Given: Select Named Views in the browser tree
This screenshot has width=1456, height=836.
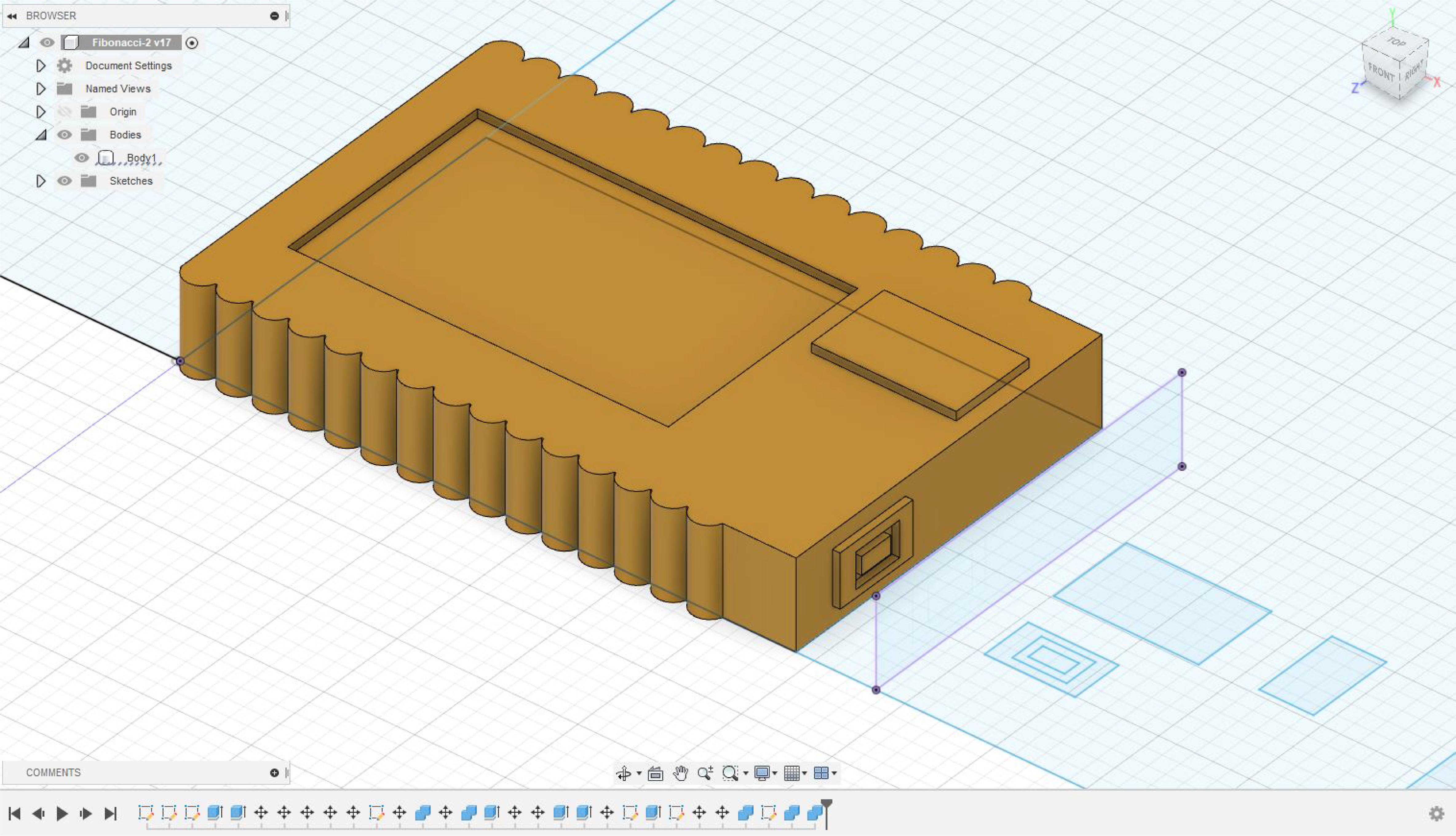Looking at the screenshot, I should [118, 89].
